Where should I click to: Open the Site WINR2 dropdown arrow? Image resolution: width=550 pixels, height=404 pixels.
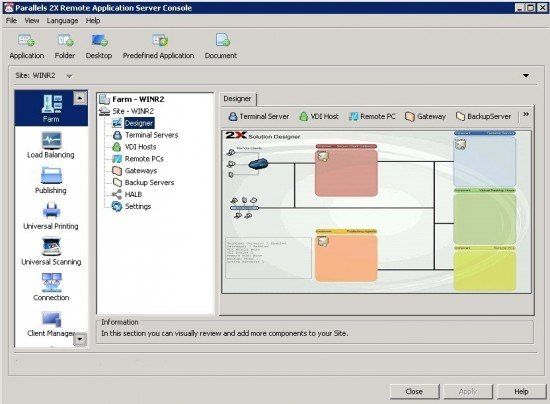pos(69,76)
